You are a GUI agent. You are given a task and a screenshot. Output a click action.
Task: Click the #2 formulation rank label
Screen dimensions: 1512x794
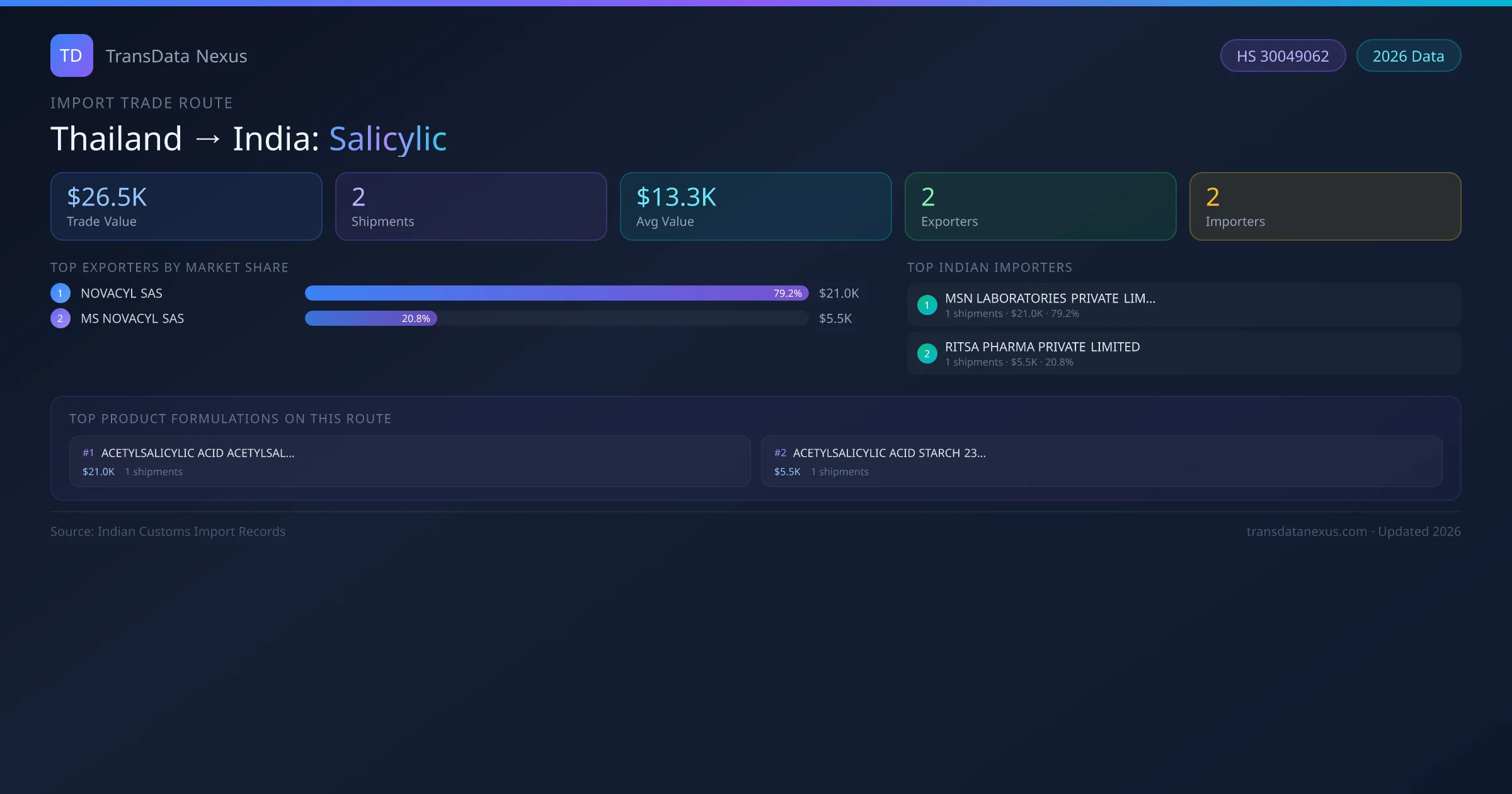(x=780, y=453)
